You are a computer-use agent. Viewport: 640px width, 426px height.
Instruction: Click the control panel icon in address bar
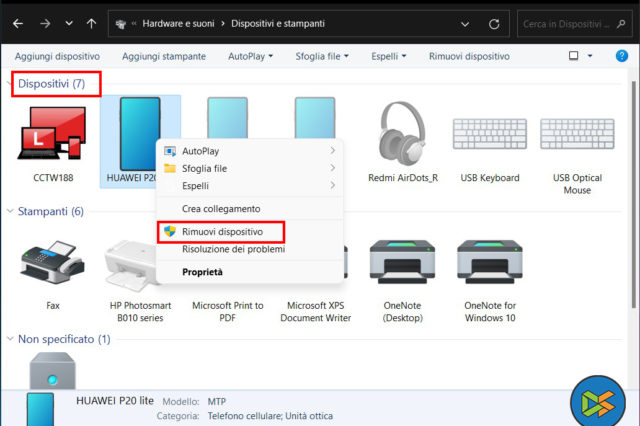tap(120, 24)
